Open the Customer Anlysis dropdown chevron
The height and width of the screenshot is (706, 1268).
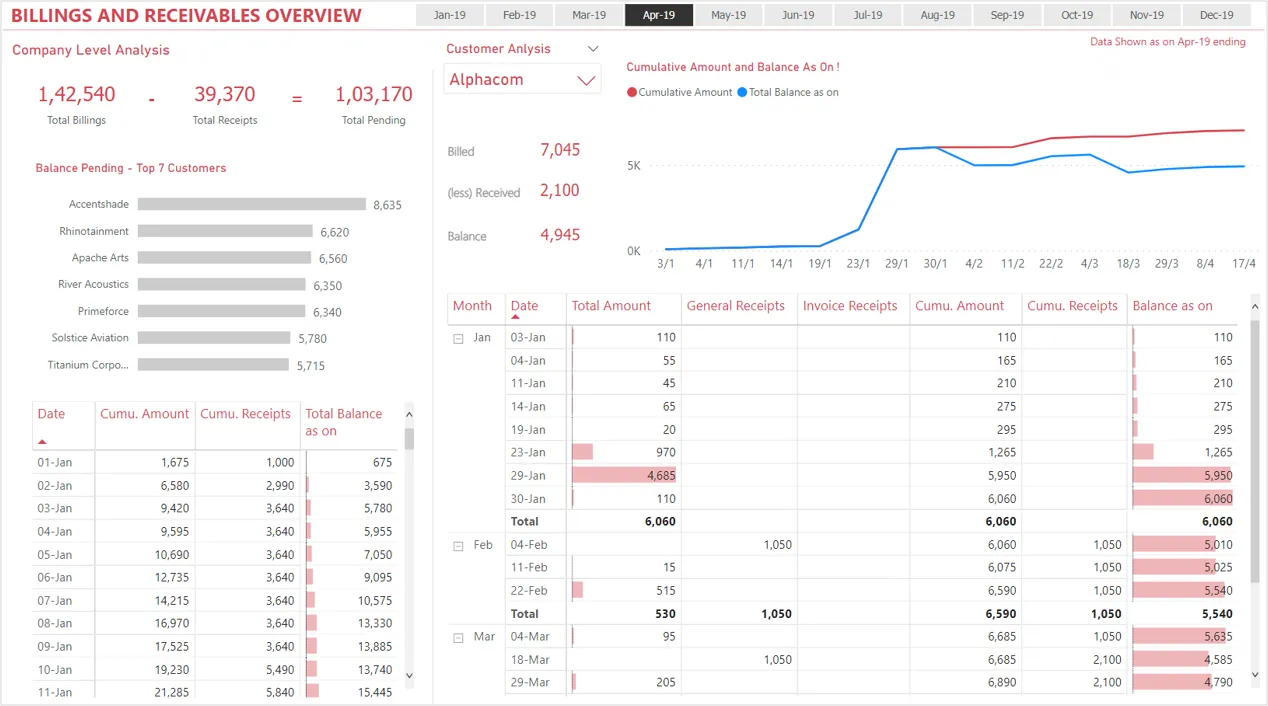pos(593,49)
